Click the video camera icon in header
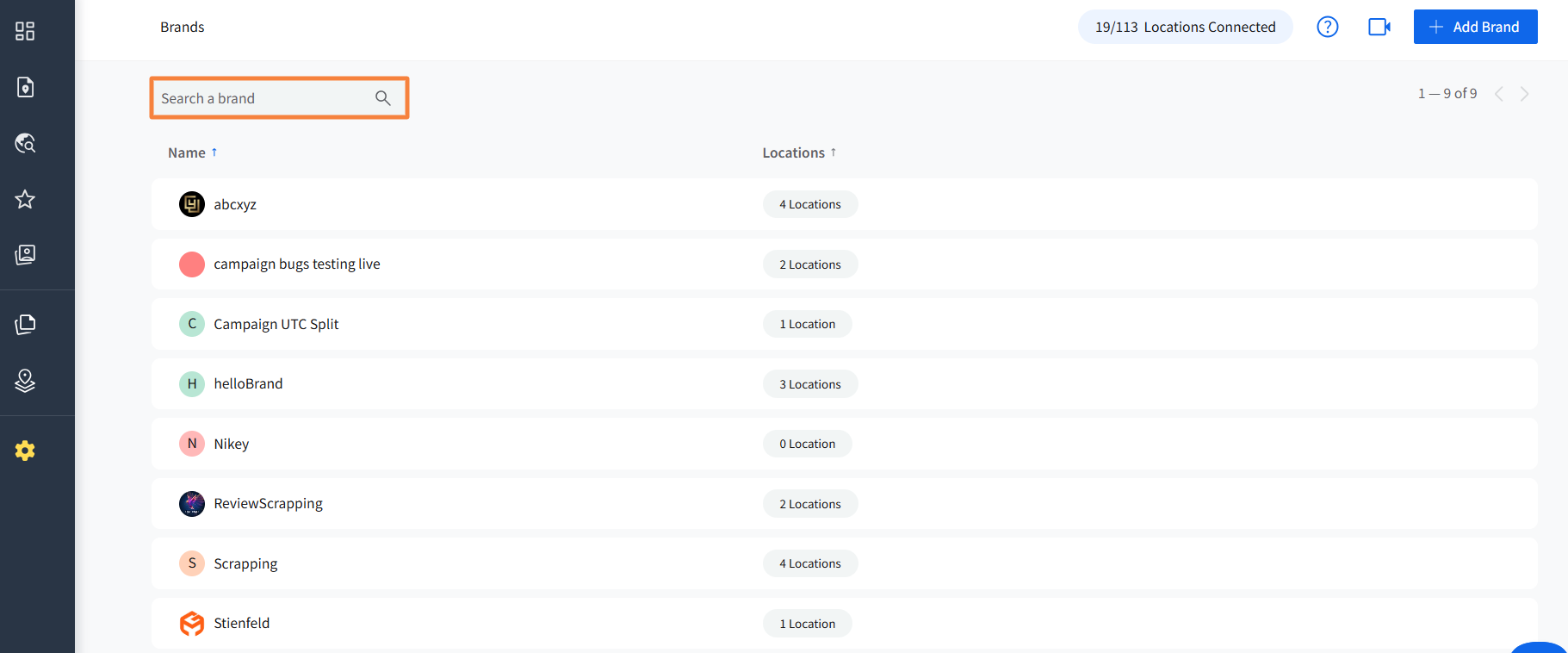The width and height of the screenshot is (1568, 653). pos(1379,27)
